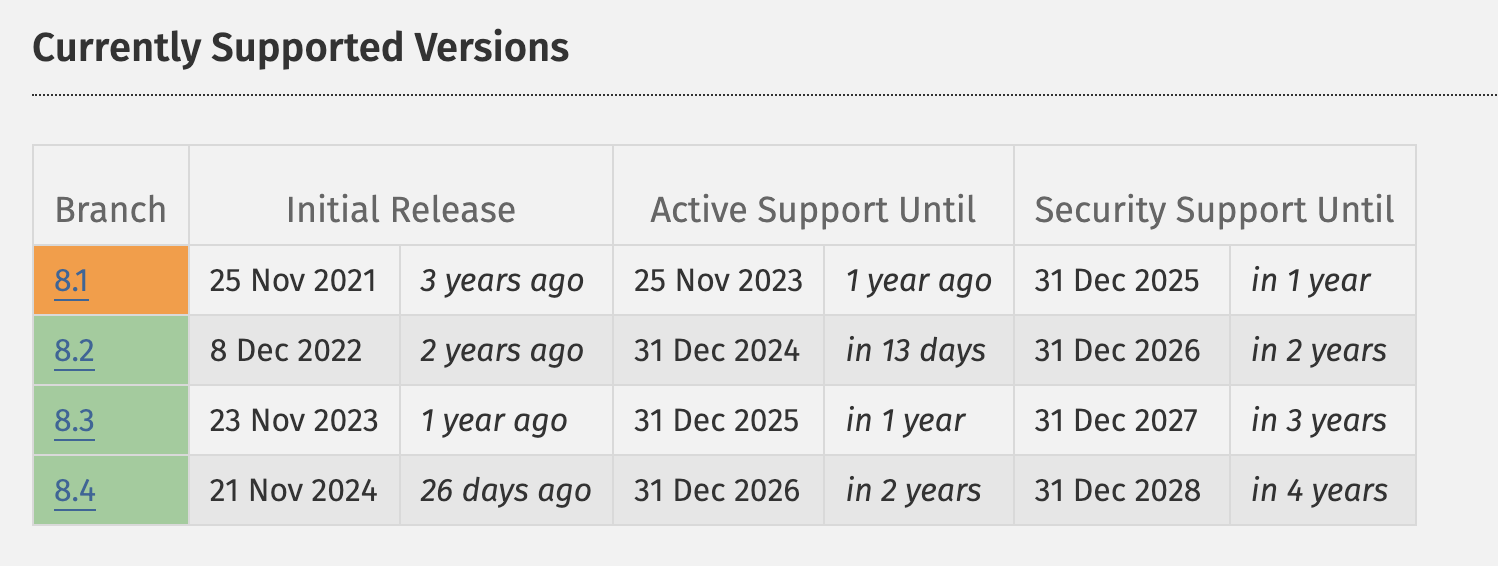Select the orange 8.1 branch cell
This screenshot has width=1498, height=566.
[111, 280]
